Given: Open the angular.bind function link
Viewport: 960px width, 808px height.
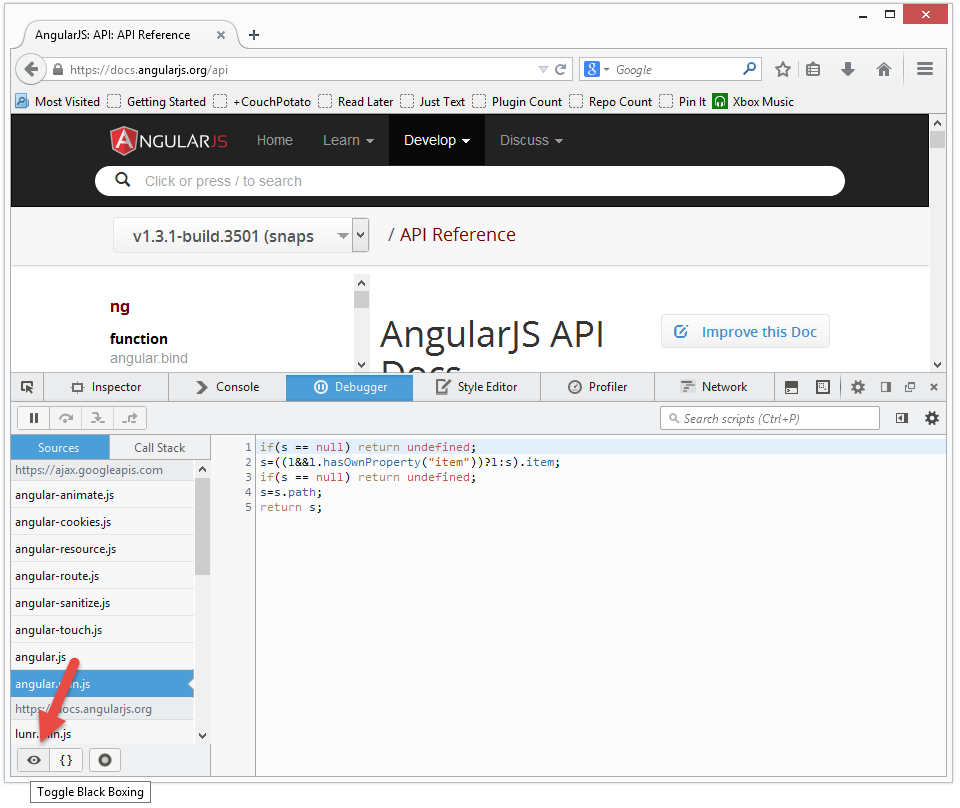Looking at the screenshot, I should [149, 358].
